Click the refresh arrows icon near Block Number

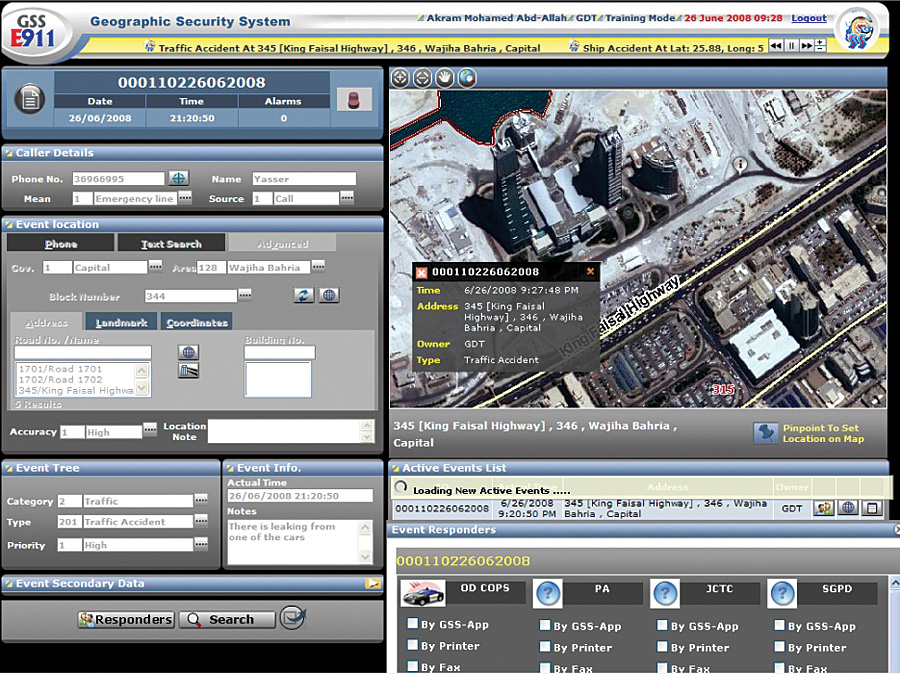point(304,295)
